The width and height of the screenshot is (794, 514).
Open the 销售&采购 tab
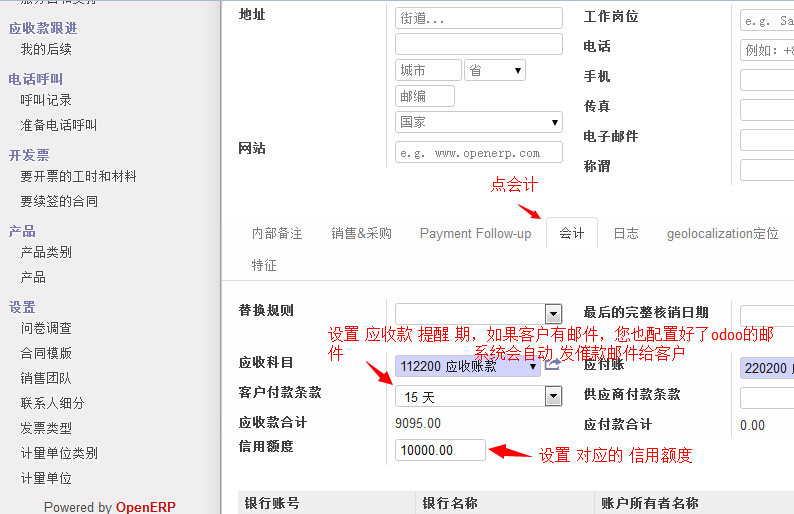[x=361, y=233]
